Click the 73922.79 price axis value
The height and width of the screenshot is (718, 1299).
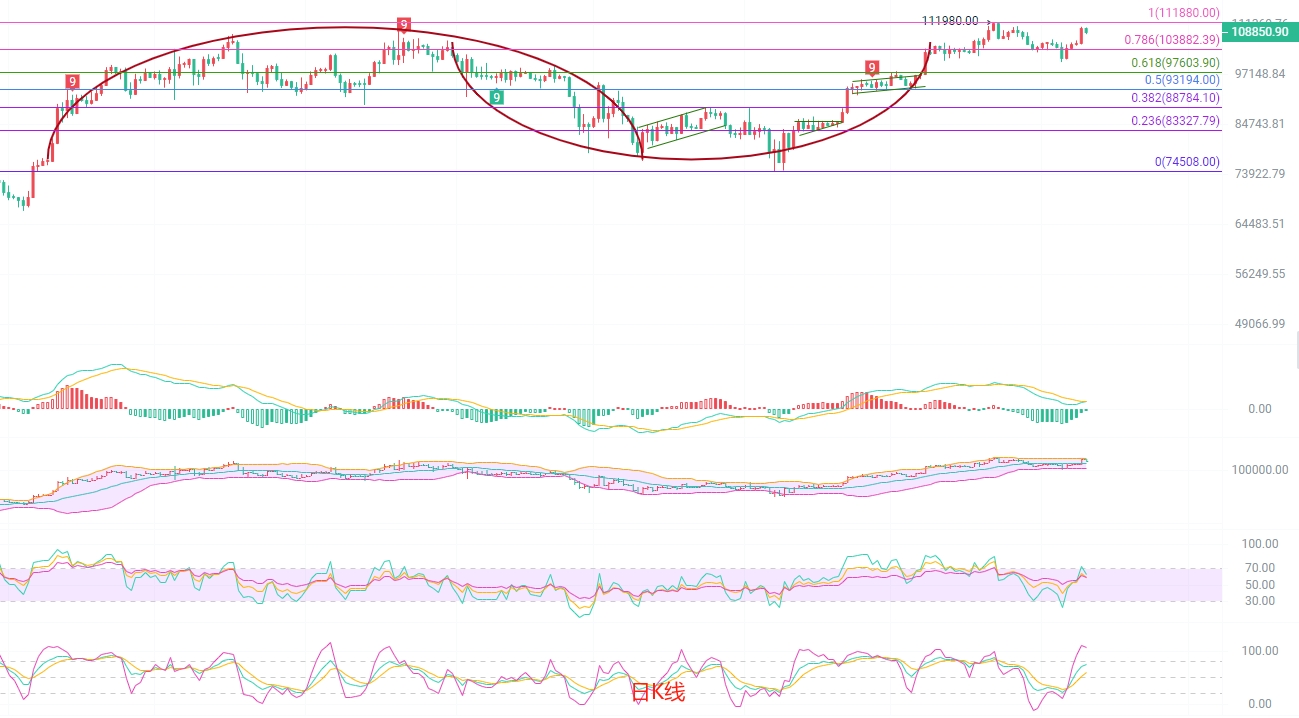coord(1258,174)
